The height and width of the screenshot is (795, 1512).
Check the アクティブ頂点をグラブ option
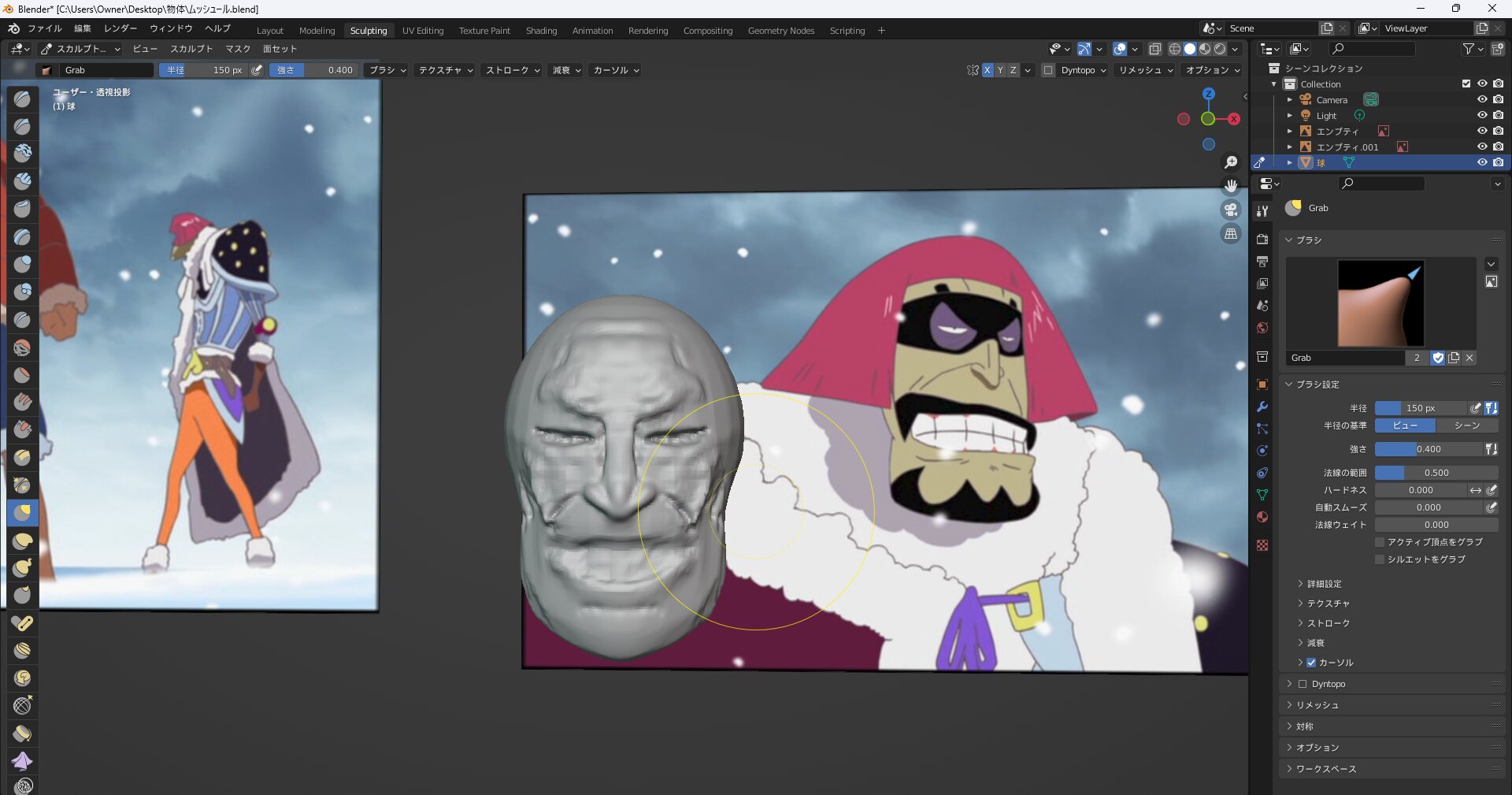1380,542
